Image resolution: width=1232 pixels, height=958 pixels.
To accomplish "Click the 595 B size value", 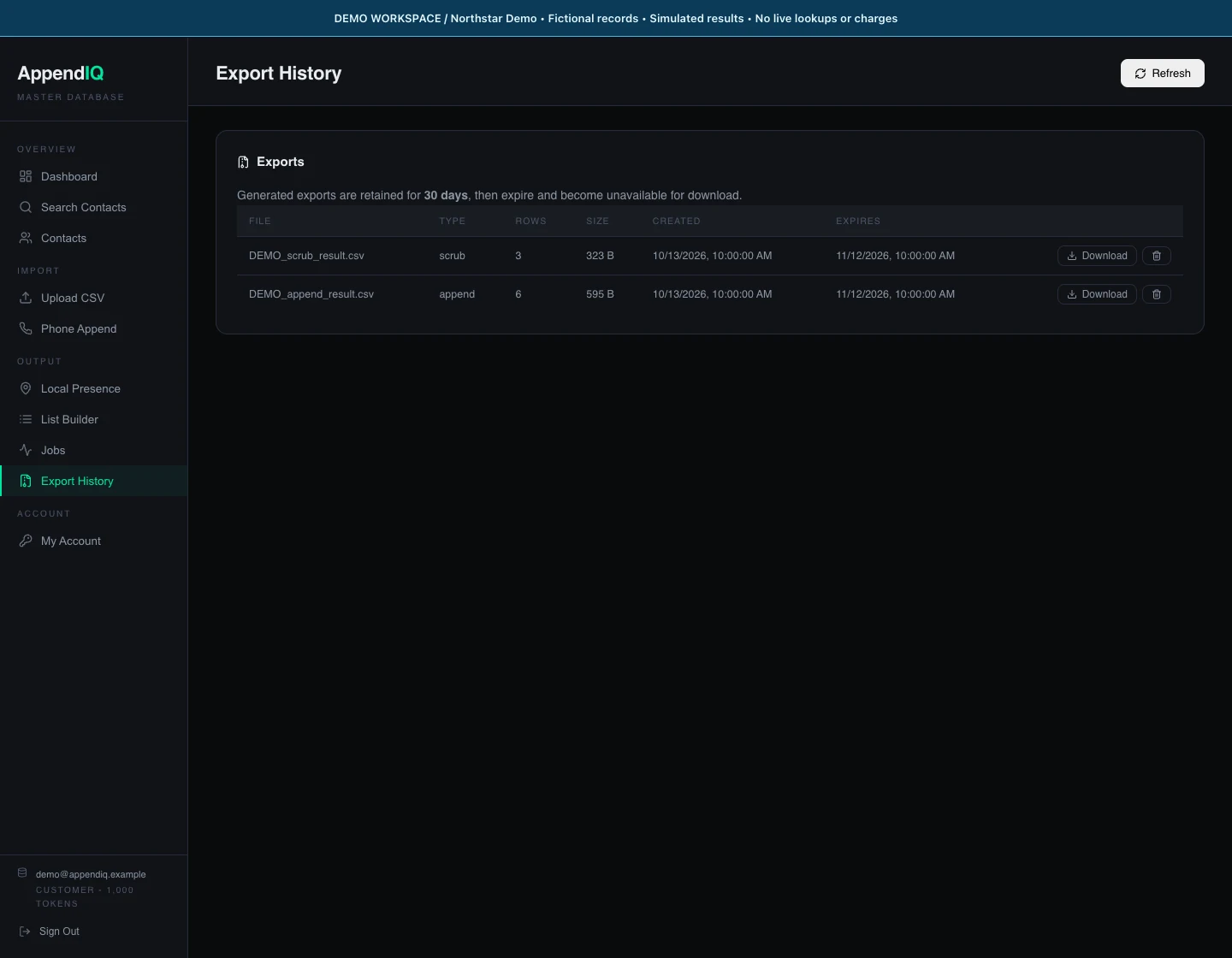I will pos(600,294).
